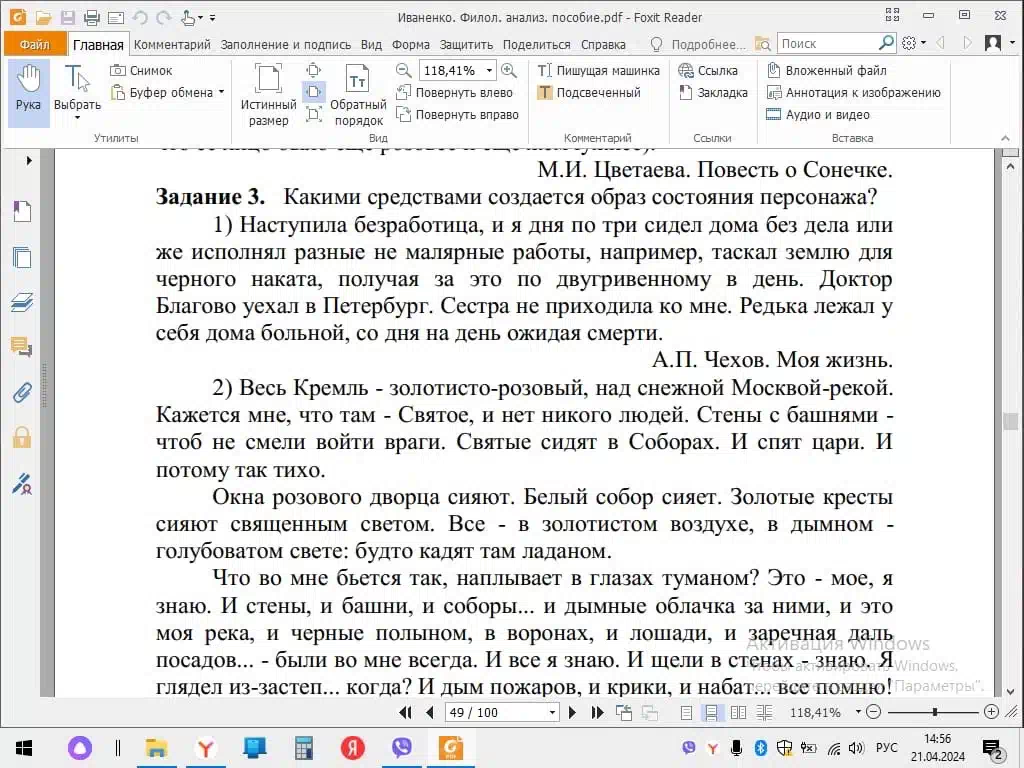
Task: Open the Security lock panel
Action: pyautogui.click(x=22, y=438)
